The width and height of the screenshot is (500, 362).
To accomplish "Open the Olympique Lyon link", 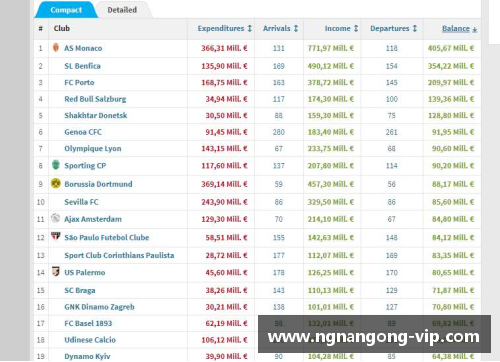I will pos(93,149).
